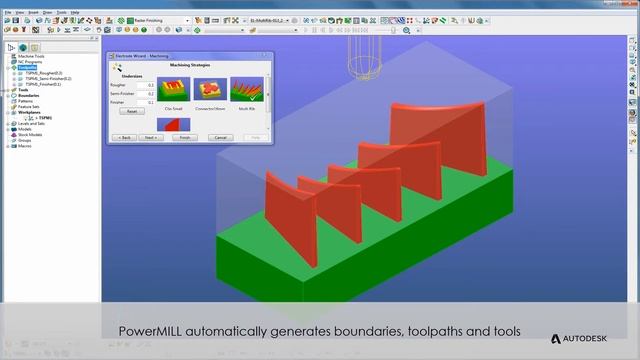Open the Help menu
Viewport: 640px width, 360px height.
point(75,13)
